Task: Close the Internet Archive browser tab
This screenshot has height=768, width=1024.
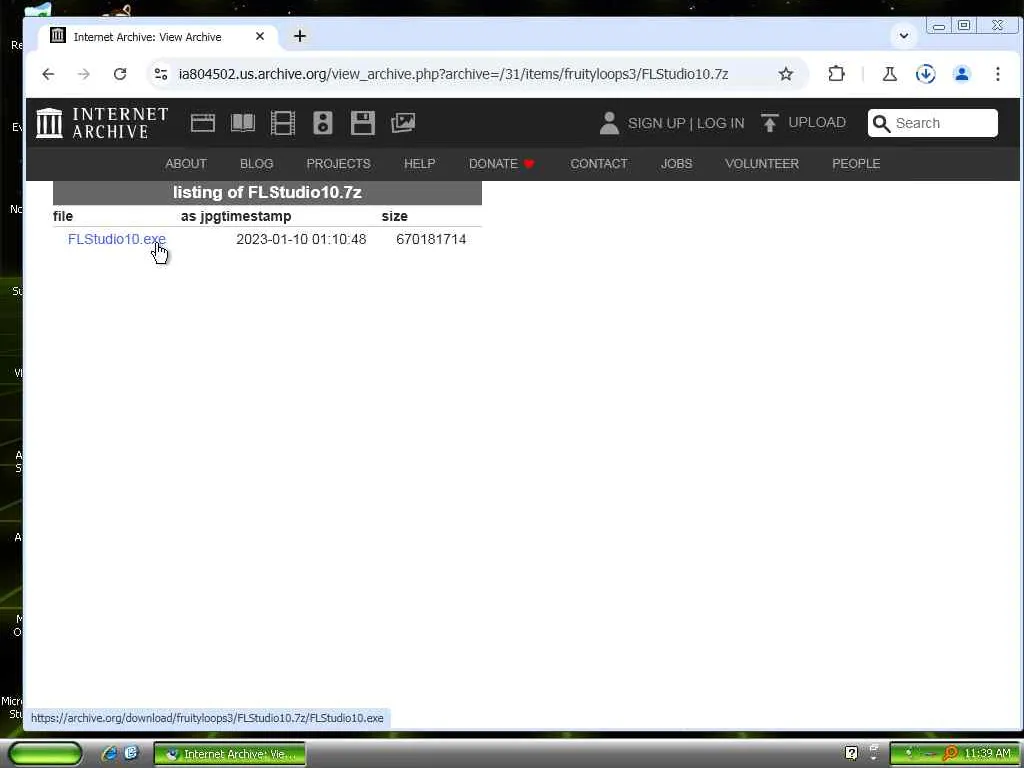Action: (260, 37)
